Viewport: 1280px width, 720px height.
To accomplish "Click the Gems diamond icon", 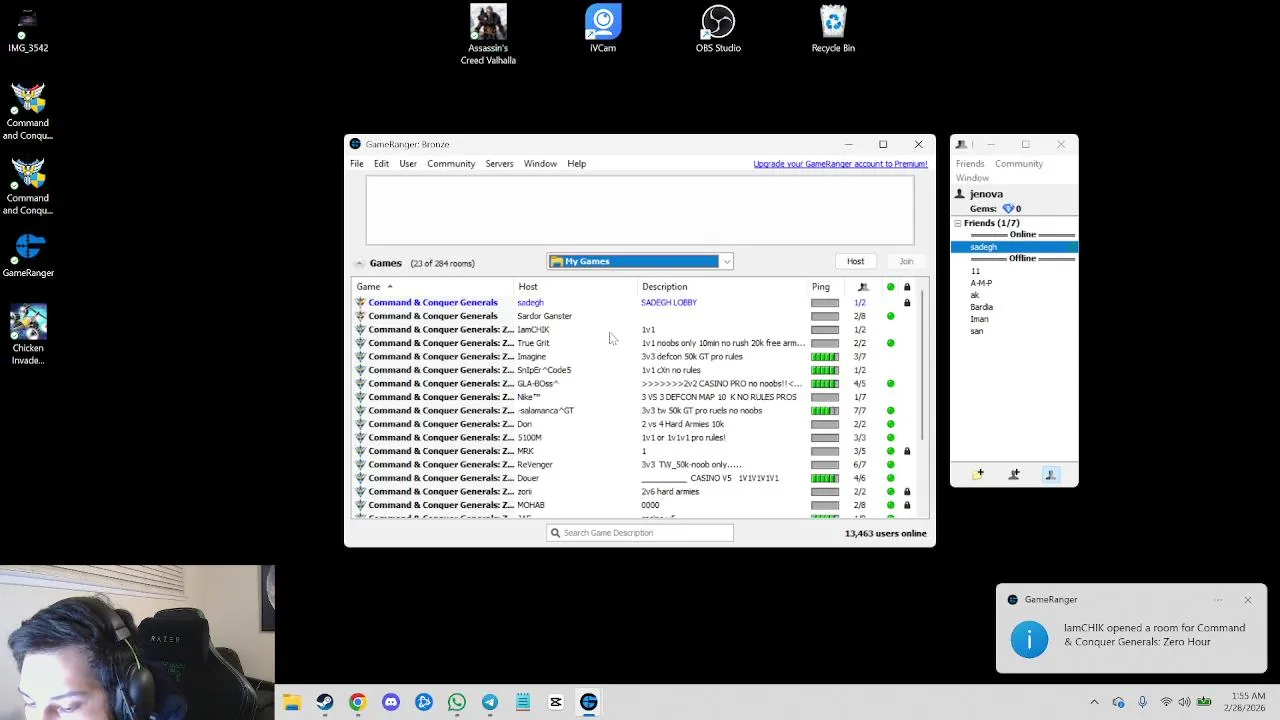I will coord(1008,208).
